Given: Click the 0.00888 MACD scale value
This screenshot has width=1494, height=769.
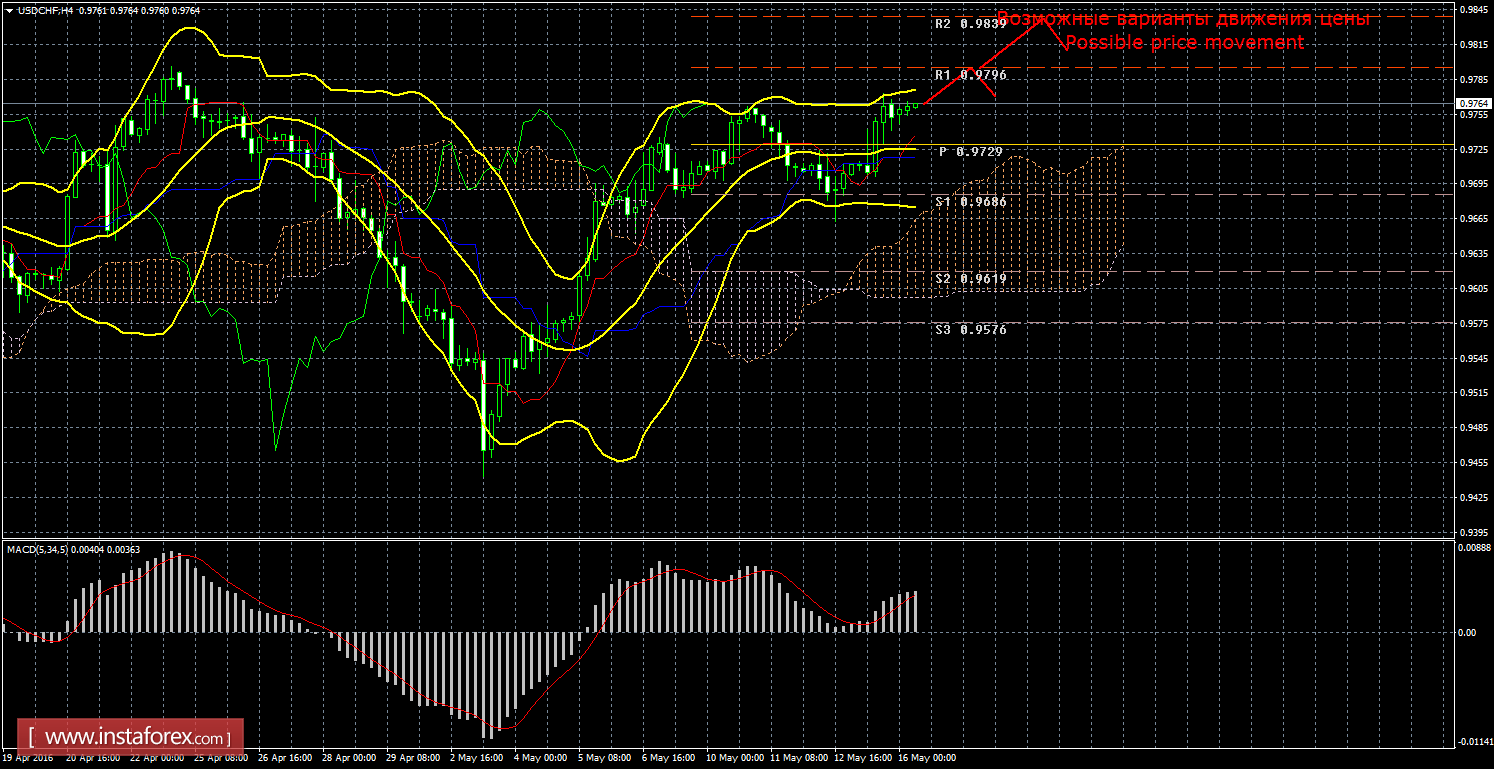Looking at the screenshot, I should pos(1472,547).
